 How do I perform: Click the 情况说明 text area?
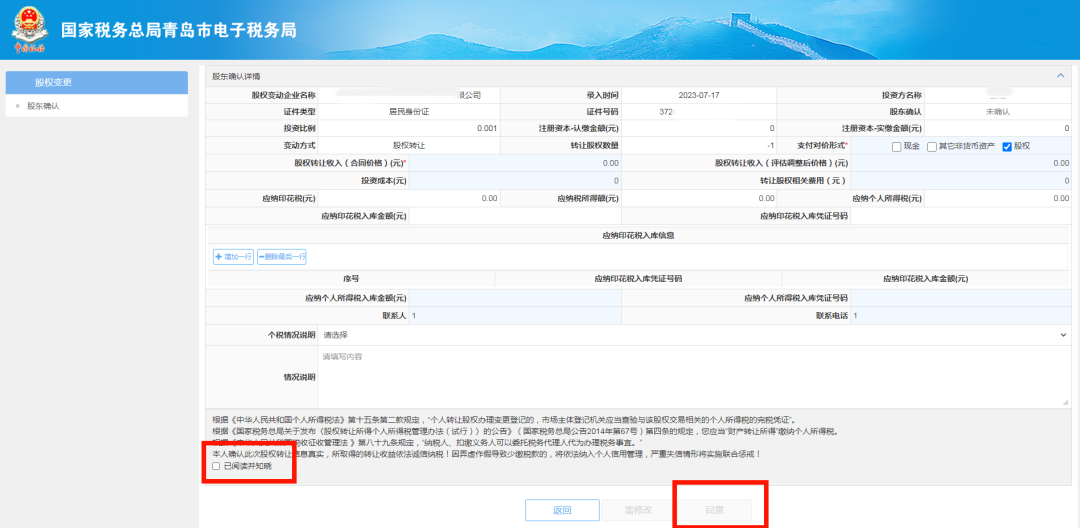click(694, 377)
